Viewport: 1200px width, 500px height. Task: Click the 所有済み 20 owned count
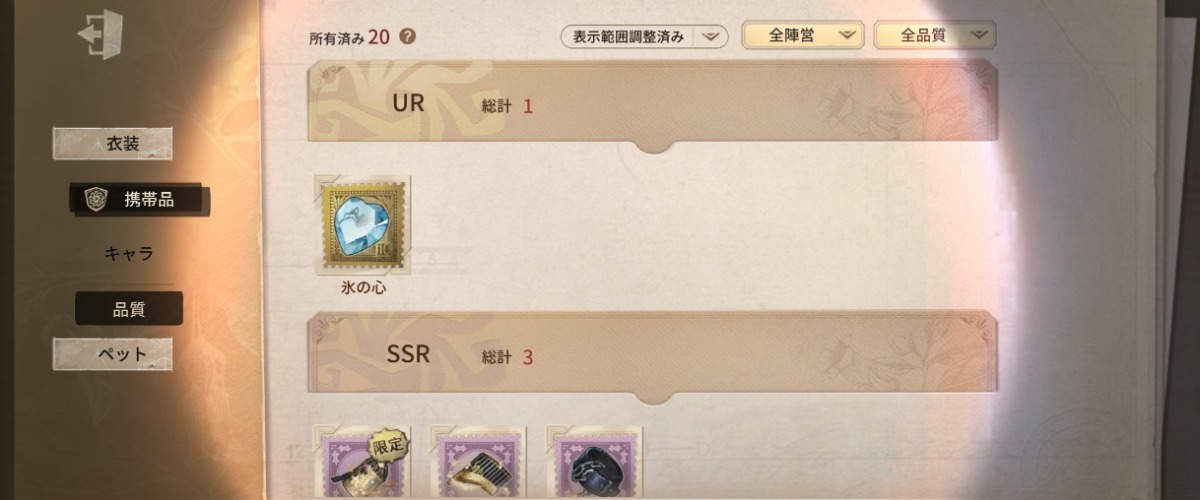coord(350,38)
